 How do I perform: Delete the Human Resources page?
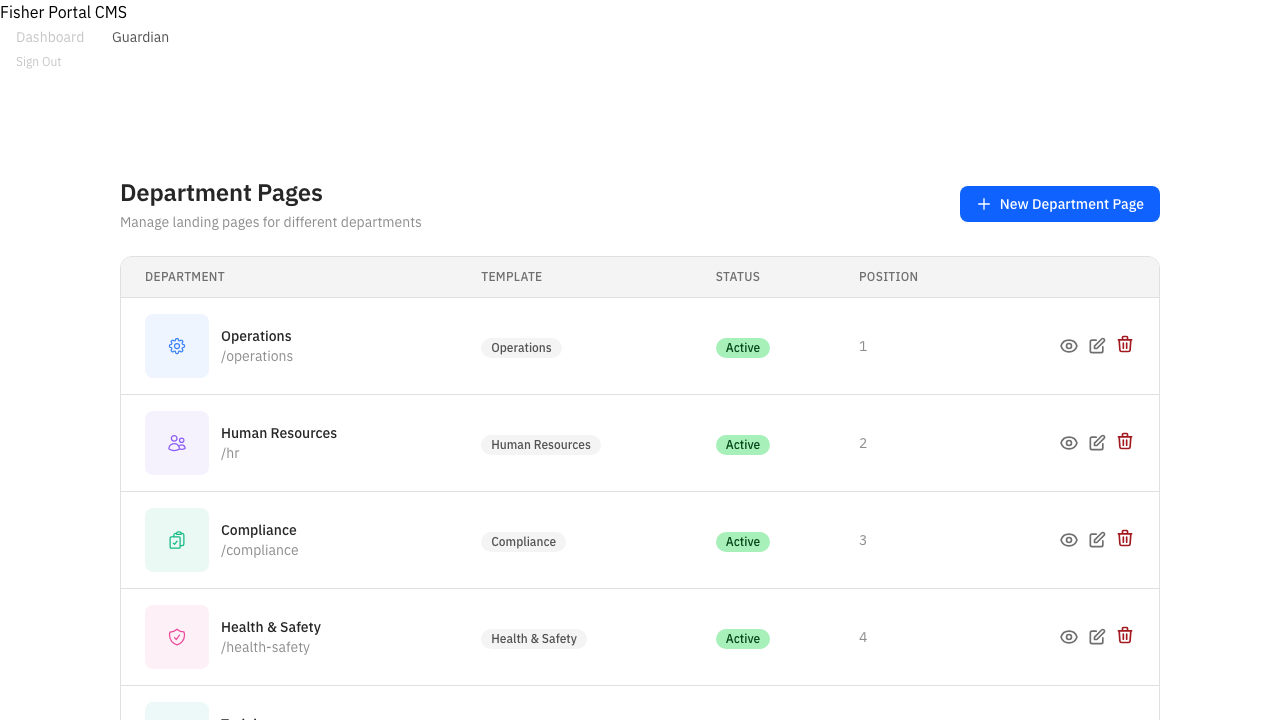1125,442
